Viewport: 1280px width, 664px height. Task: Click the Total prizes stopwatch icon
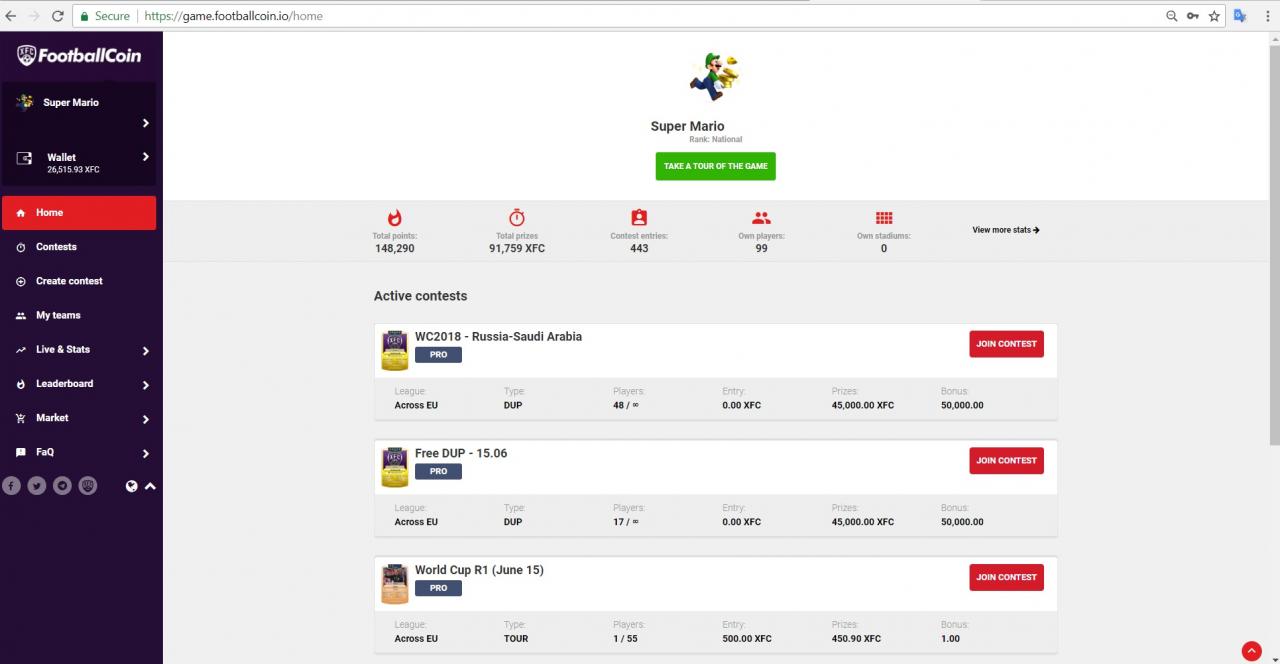[516, 217]
